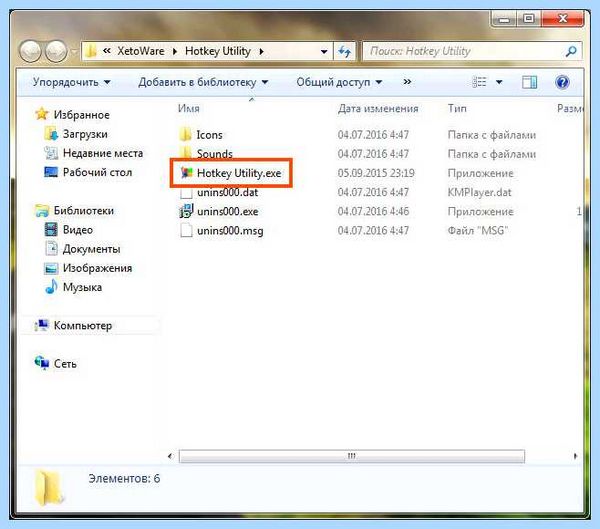Image resolution: width=600 pixels, height=529 pixels.
Task: Click the Sounds folder icon
Action: 186,152
